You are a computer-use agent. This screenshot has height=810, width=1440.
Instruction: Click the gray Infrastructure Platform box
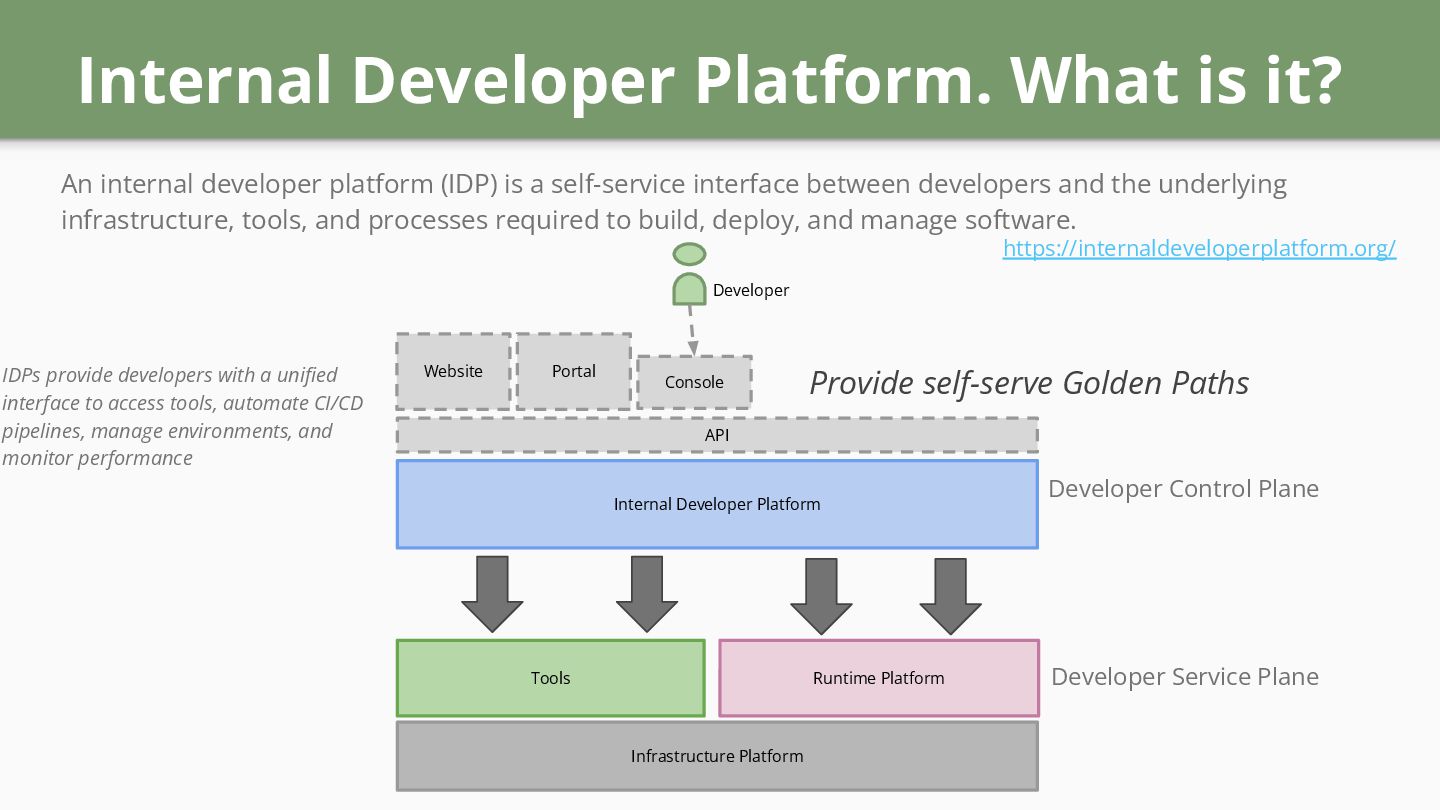pyautogui.click(x=717, y=756)
